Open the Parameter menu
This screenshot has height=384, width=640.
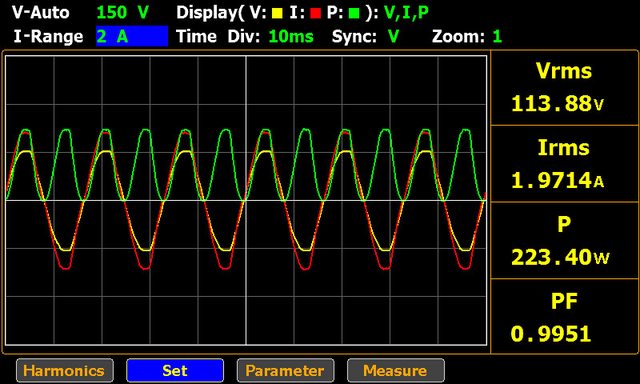click(x=285, y=371)
